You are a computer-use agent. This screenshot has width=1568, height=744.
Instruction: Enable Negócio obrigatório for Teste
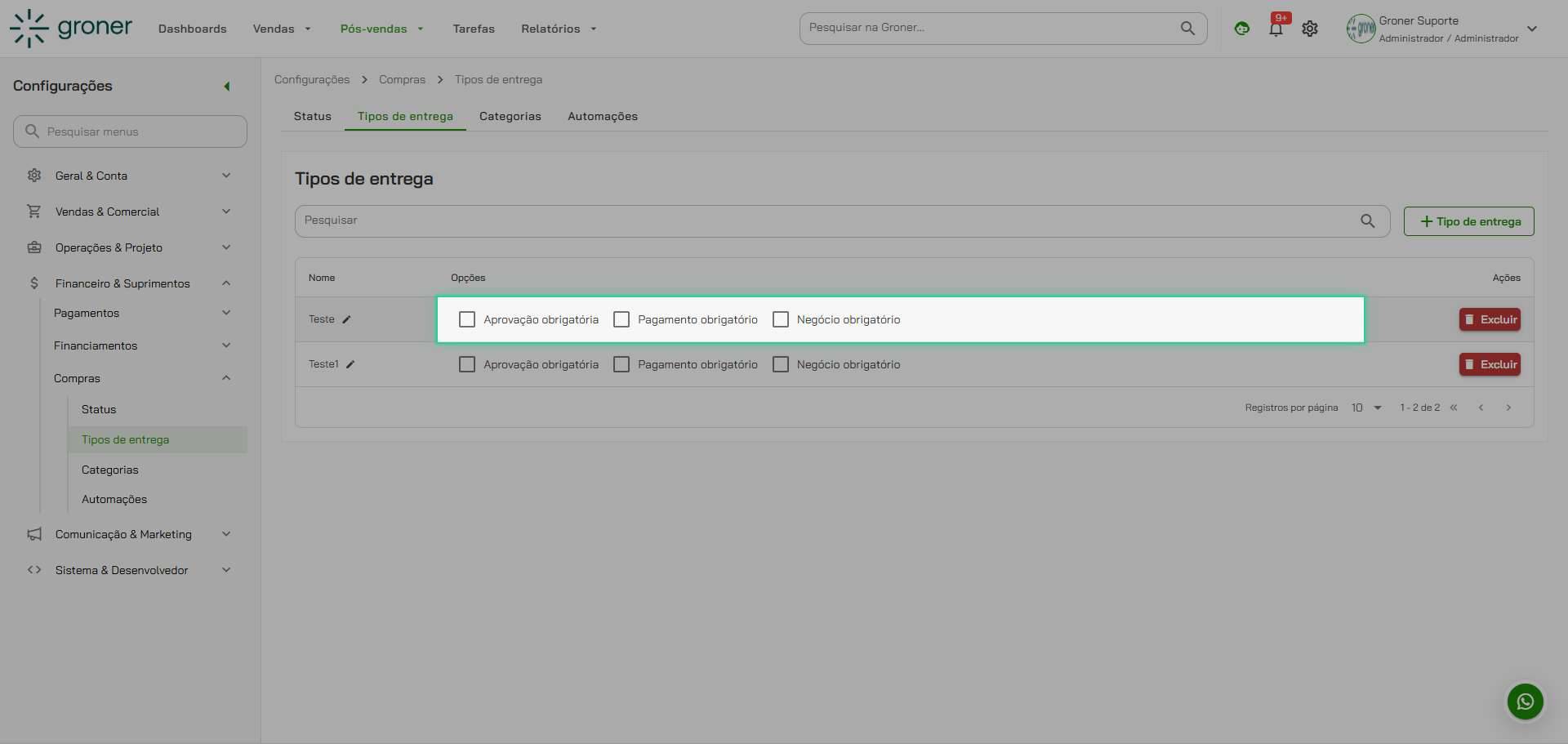coord(781,319)
